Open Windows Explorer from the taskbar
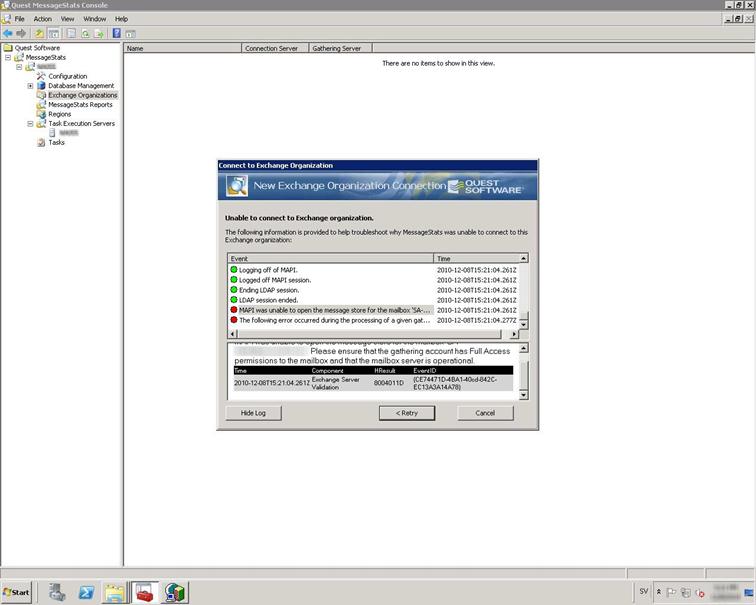This screenshot has width=756, height=605. tap(115, 592)
